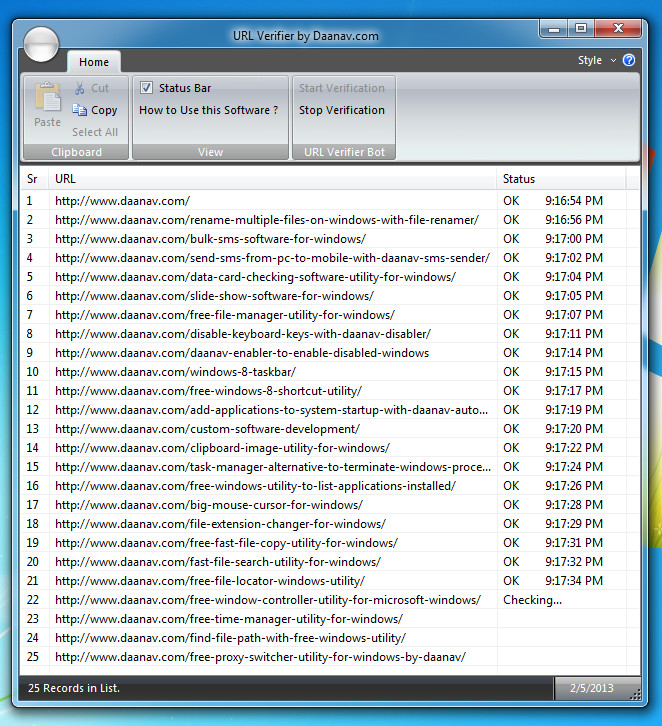The height and width of the screenshot is (726, 662).
Task: Select the task-manager-alternative URL row
Action: click(x=330, y=467)
